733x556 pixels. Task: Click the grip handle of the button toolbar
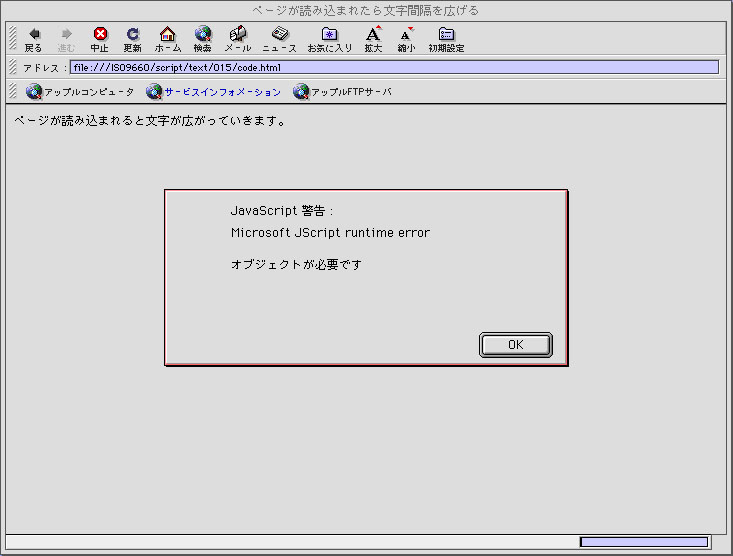(x=13, y=38)
